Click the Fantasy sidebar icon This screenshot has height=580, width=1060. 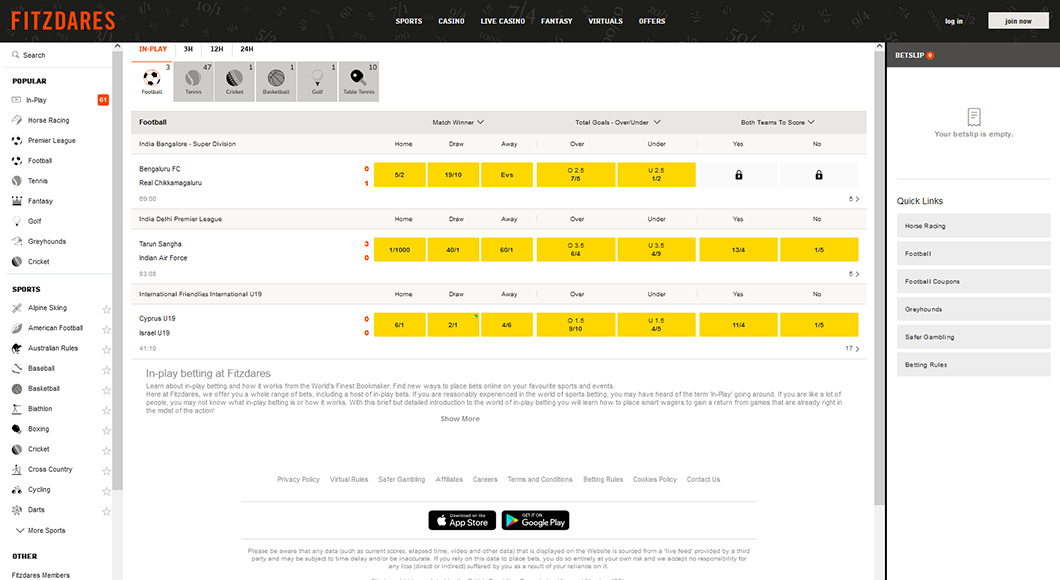point(17,201)
